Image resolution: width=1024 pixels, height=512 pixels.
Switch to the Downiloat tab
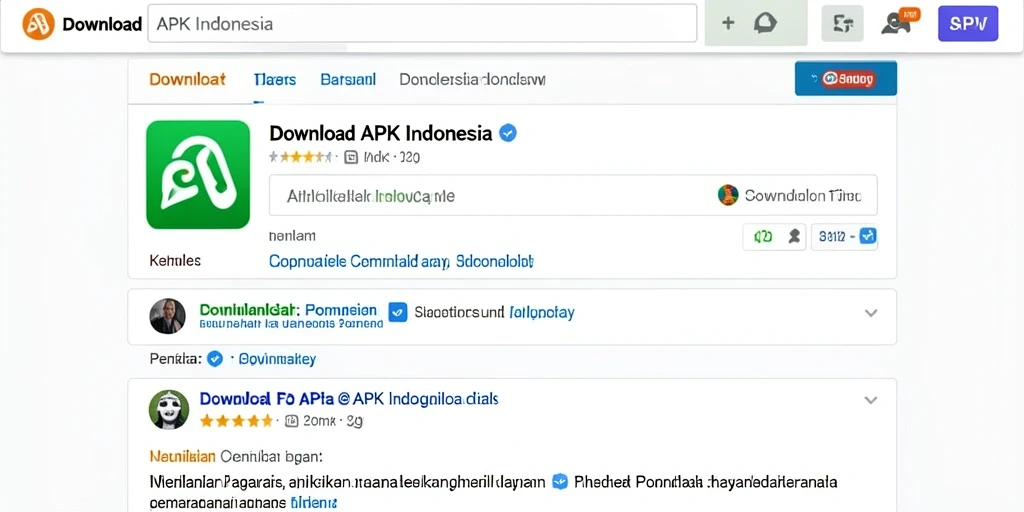point(187,80)
